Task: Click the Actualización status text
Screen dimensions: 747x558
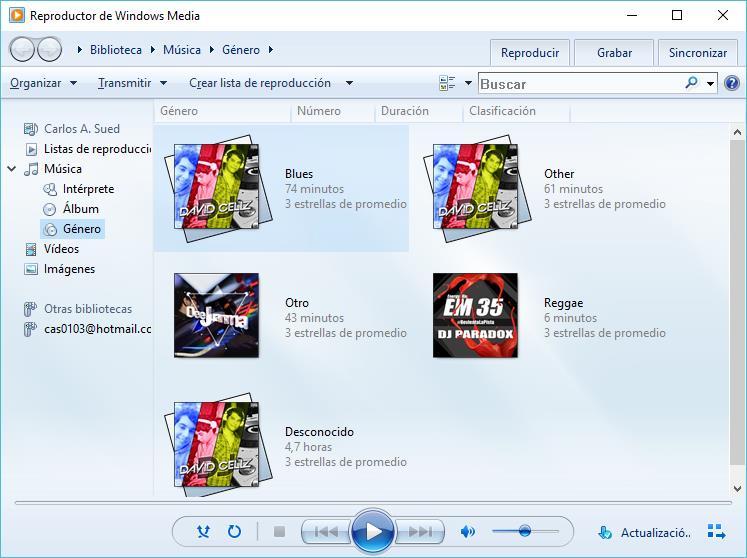Action: [656, 532]
